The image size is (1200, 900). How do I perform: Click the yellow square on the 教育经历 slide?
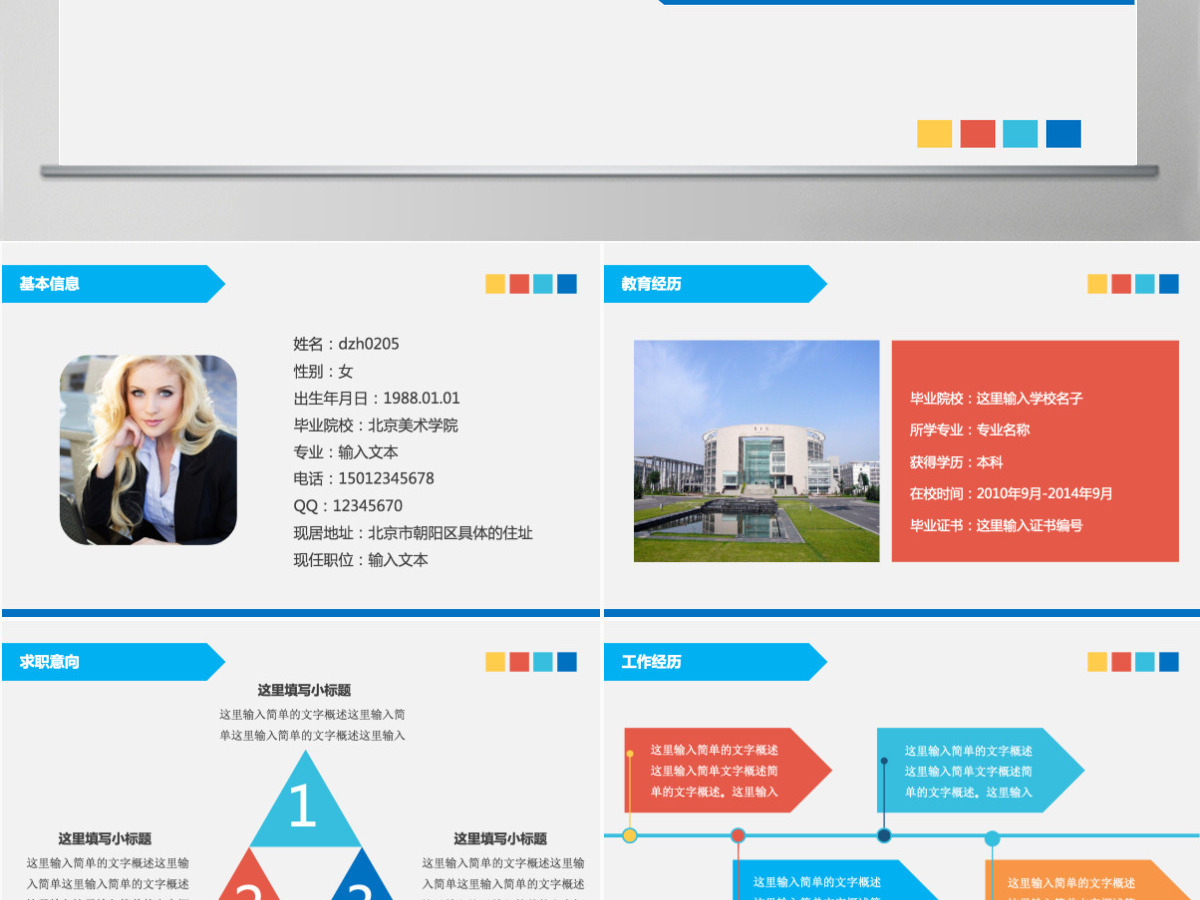pos(1097,284)
